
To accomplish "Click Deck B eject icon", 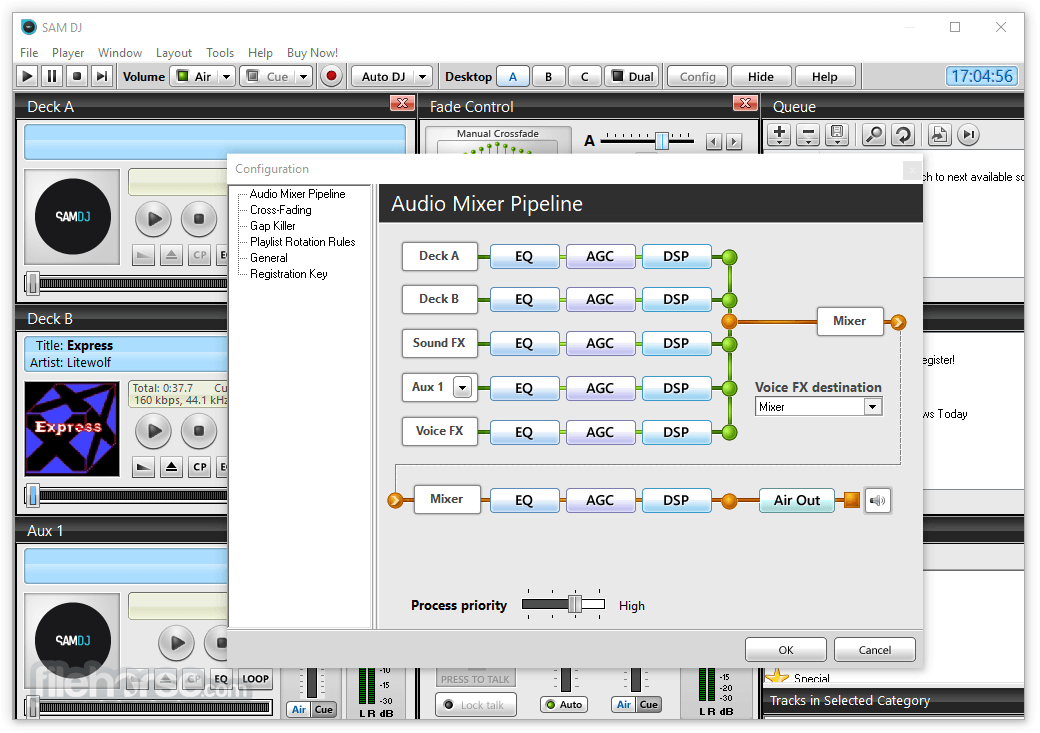I will click(x=171, y=467).
